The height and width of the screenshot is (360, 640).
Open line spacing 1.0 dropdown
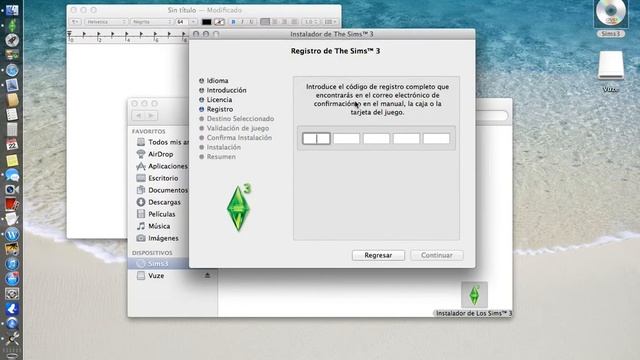coord(312,22)
